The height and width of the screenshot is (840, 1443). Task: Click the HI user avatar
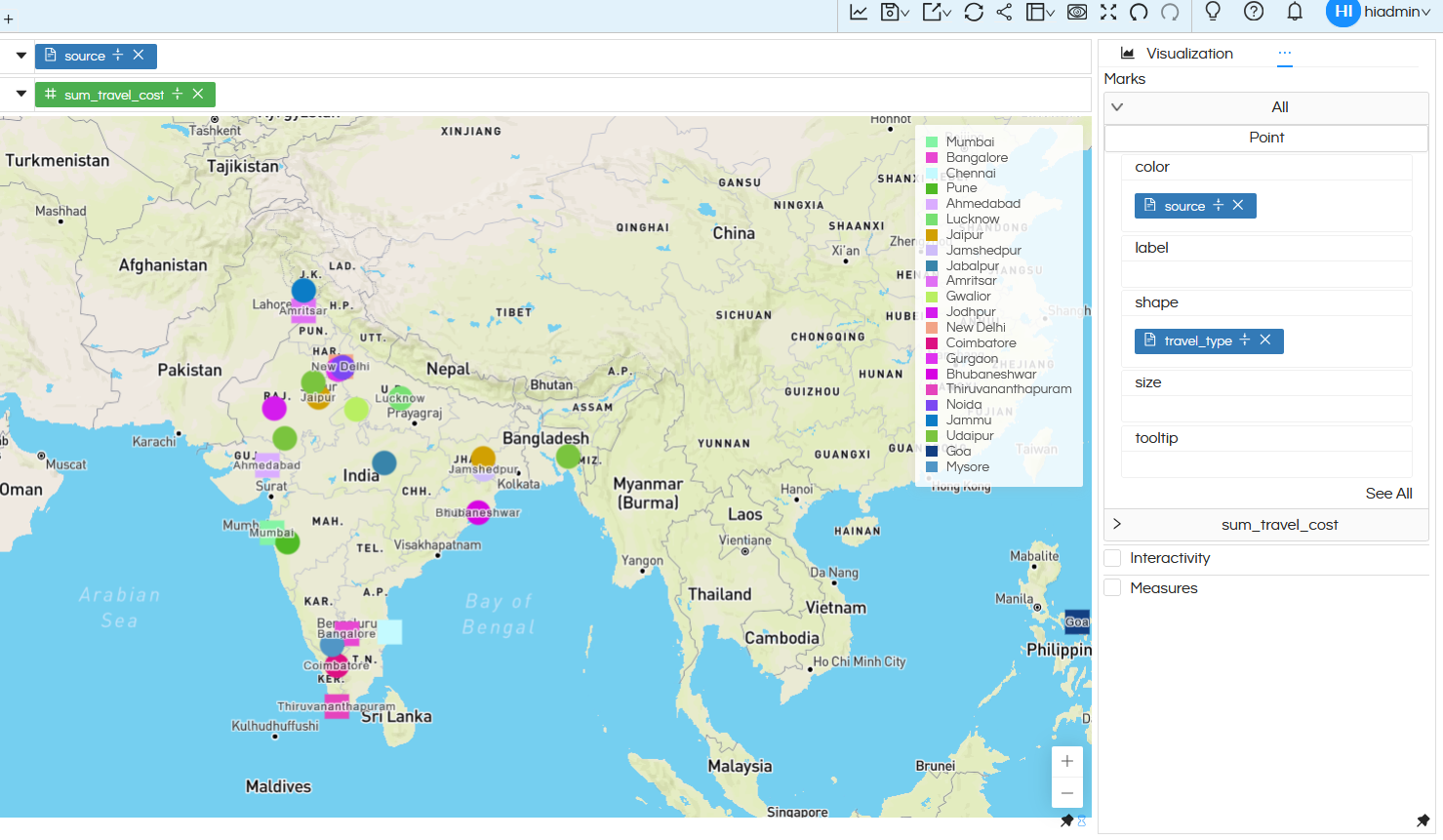click(1343, 12)
